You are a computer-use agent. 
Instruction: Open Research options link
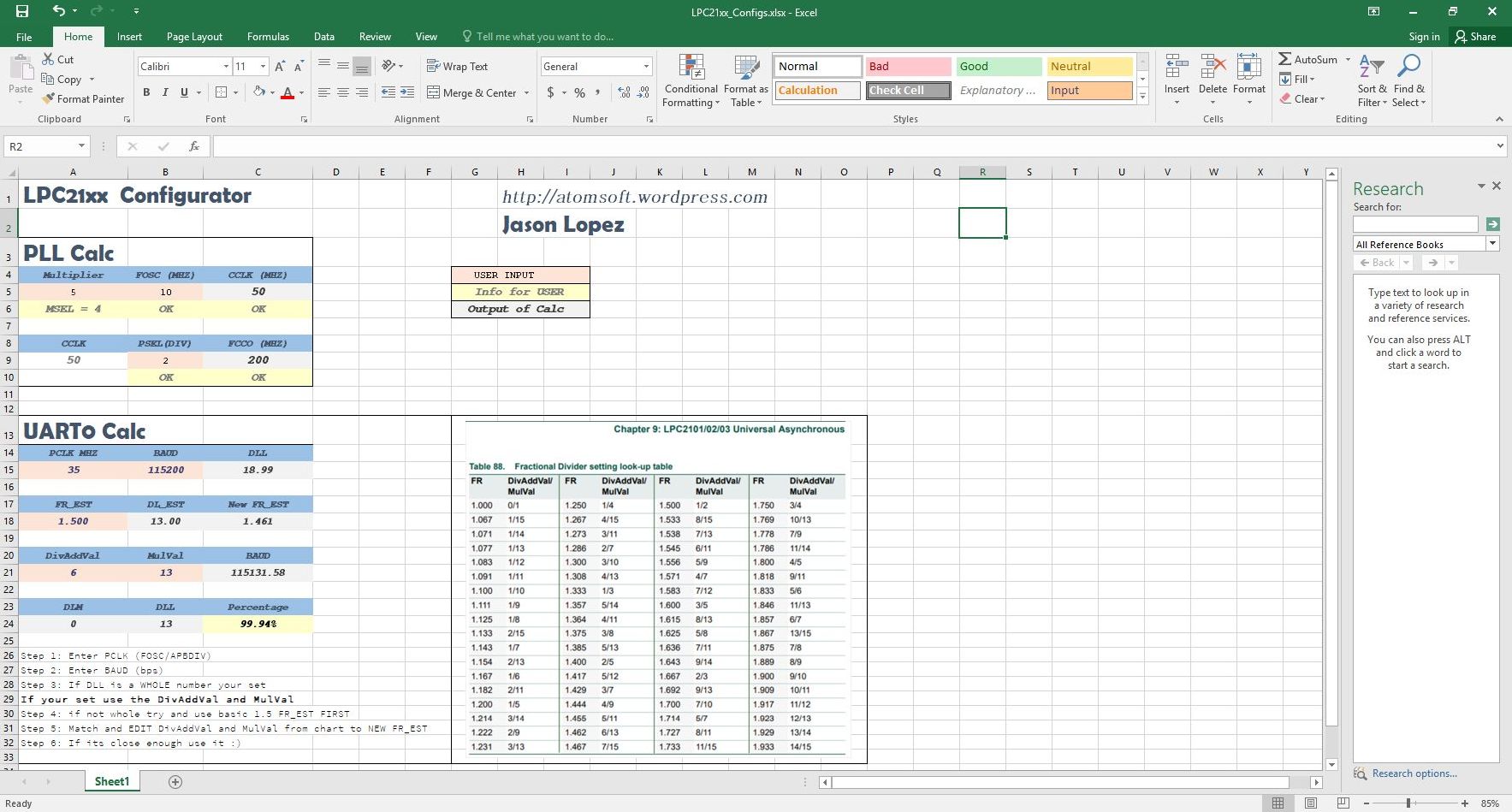1414,773
